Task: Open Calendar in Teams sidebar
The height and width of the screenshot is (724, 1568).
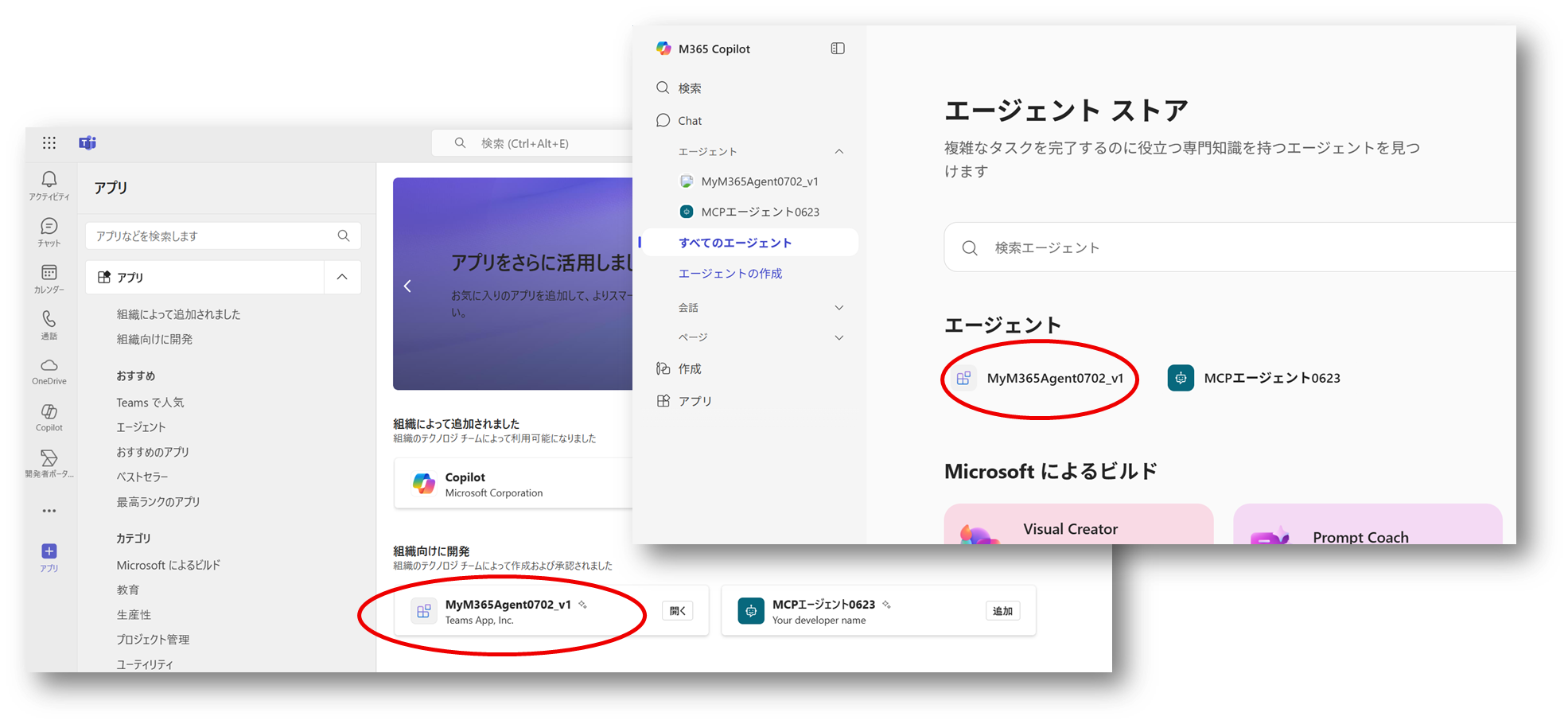Action: [49, 278]
